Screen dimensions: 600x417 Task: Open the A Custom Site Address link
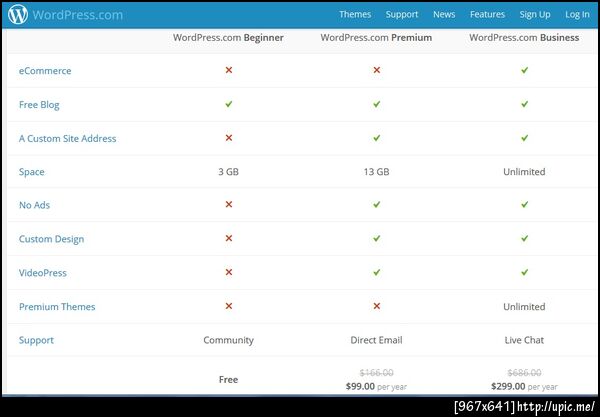(x=67, y=138)
